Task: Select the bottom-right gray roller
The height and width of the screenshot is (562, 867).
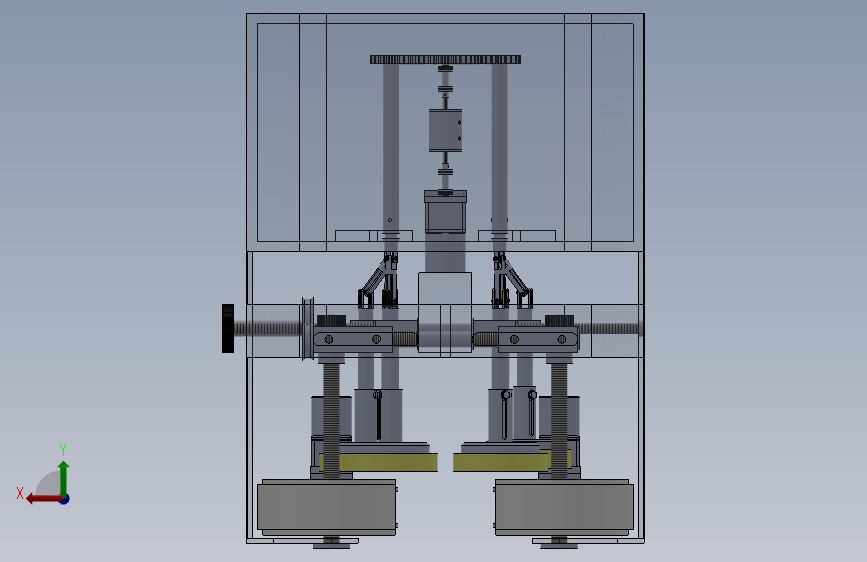Action: click(564, 507)
